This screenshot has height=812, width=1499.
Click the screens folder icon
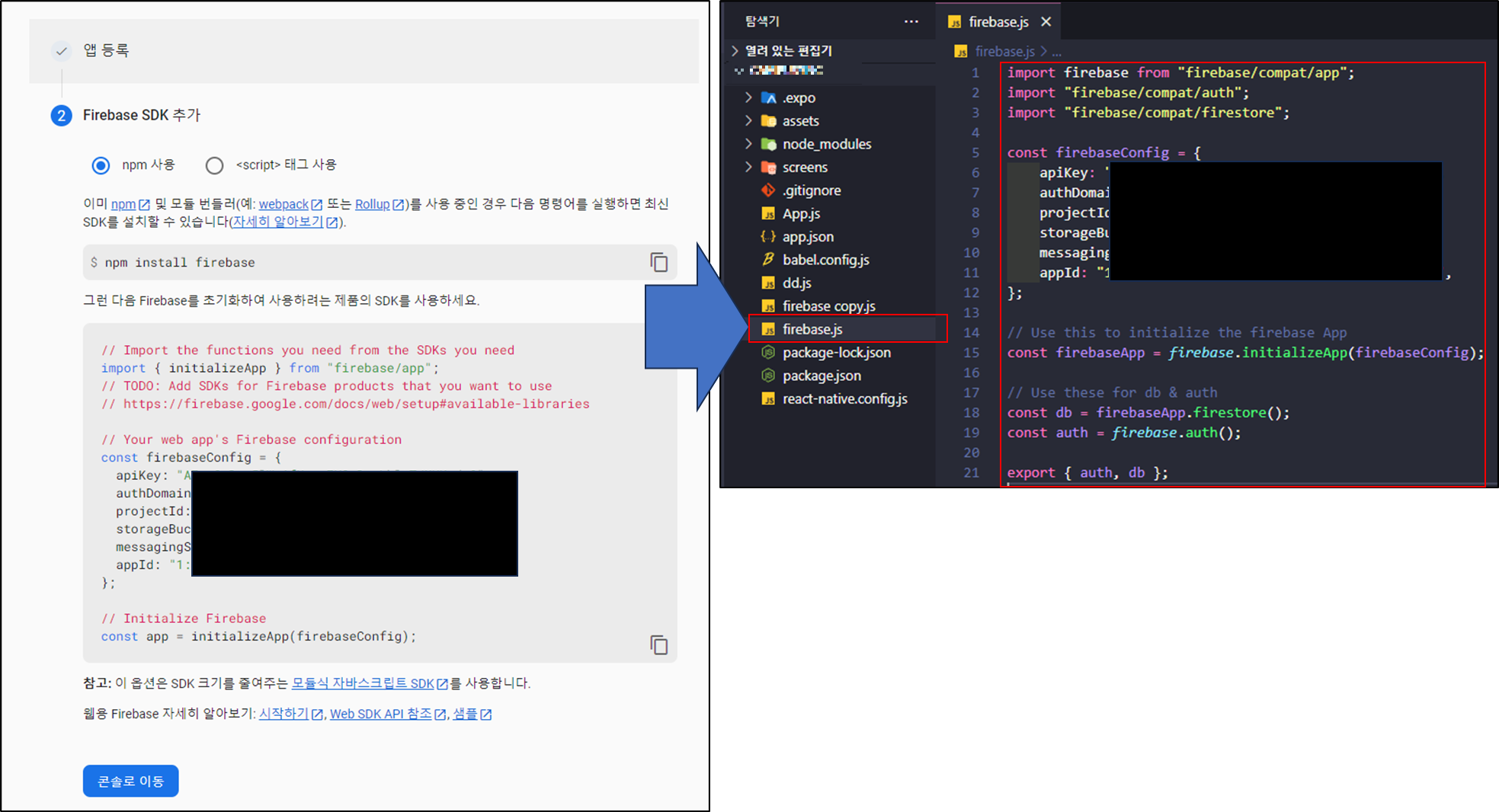(x=768, y=167)
